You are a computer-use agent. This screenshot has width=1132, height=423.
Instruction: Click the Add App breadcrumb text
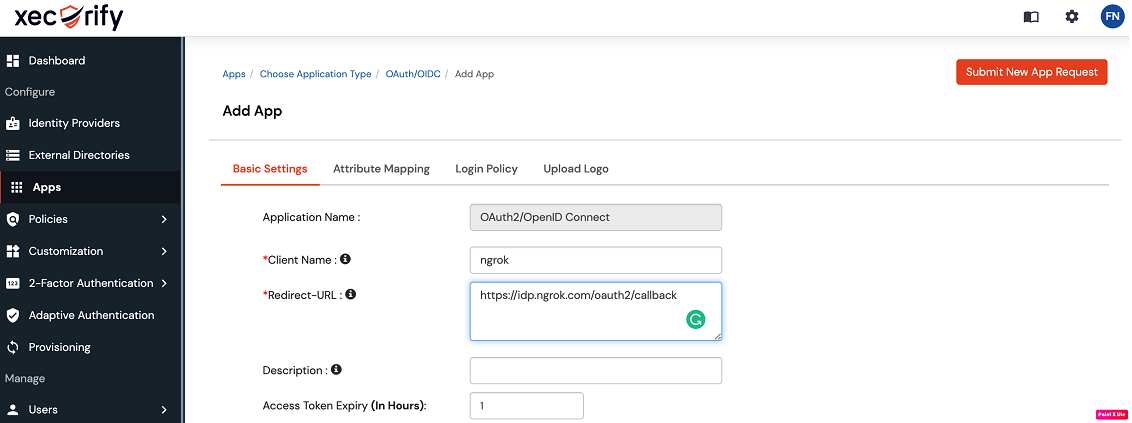[x=474, y=74]
